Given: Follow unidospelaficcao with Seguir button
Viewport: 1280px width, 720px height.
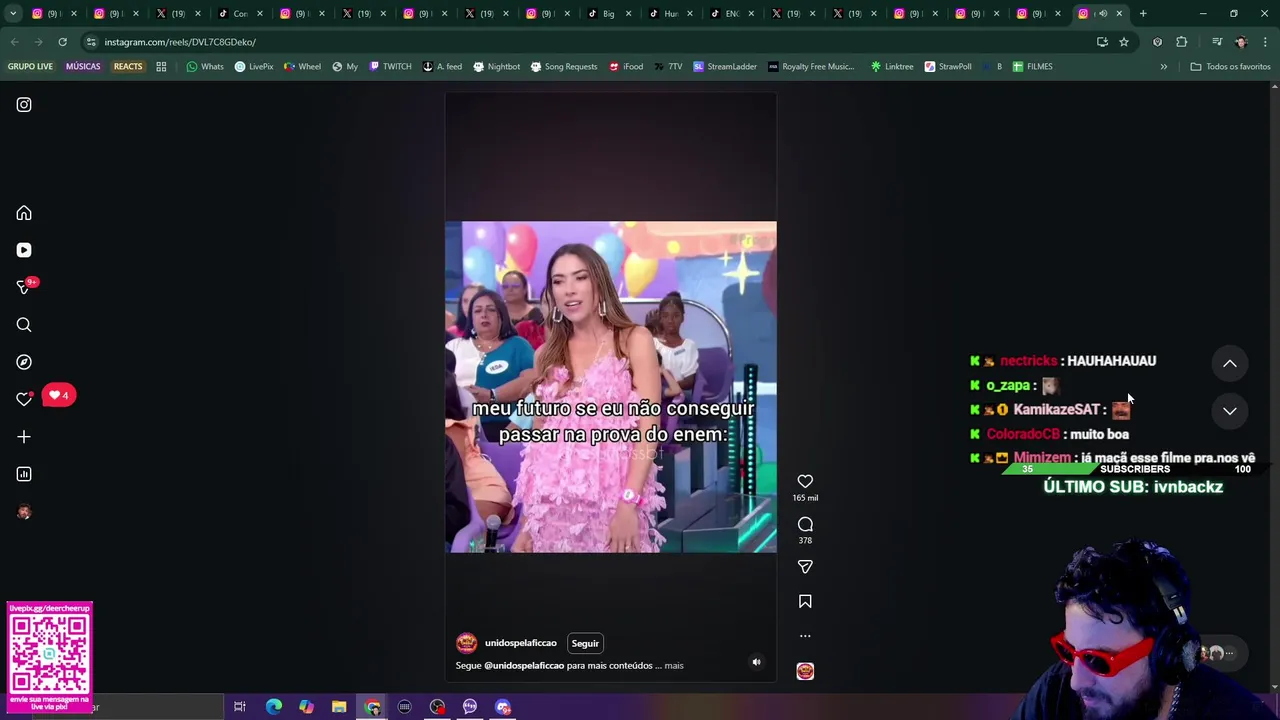Looking at the screenshot, I should click(585, 643).
